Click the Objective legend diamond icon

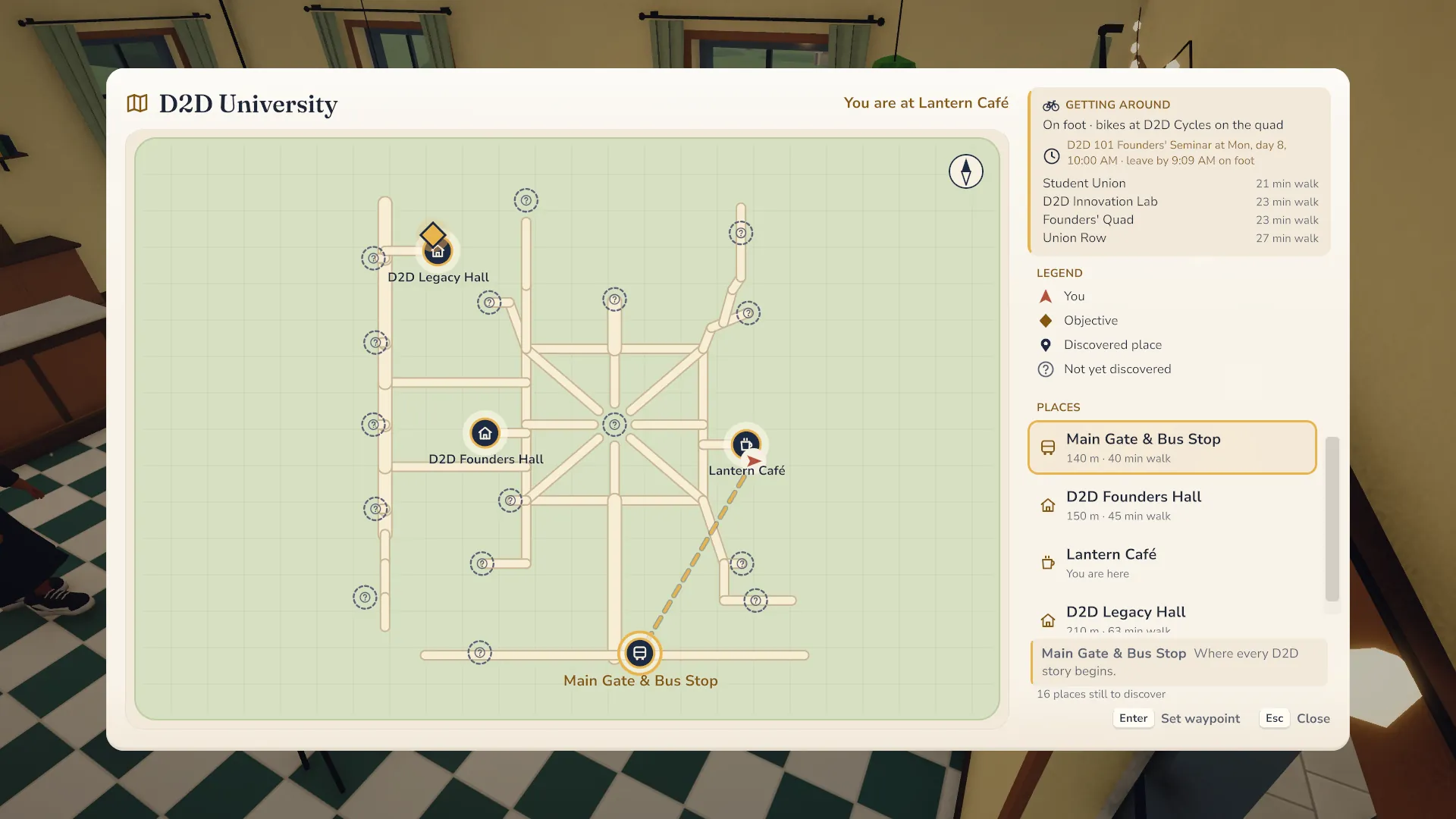point(1046,321)
